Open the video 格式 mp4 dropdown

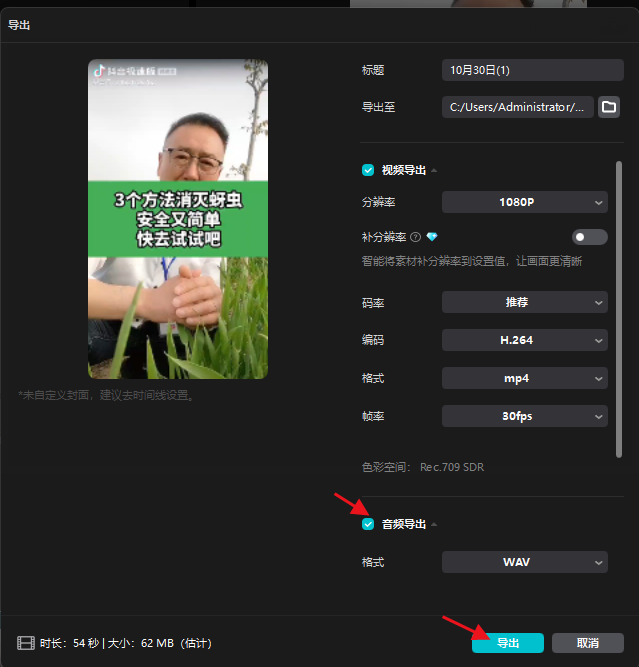[x=525, y=378]
